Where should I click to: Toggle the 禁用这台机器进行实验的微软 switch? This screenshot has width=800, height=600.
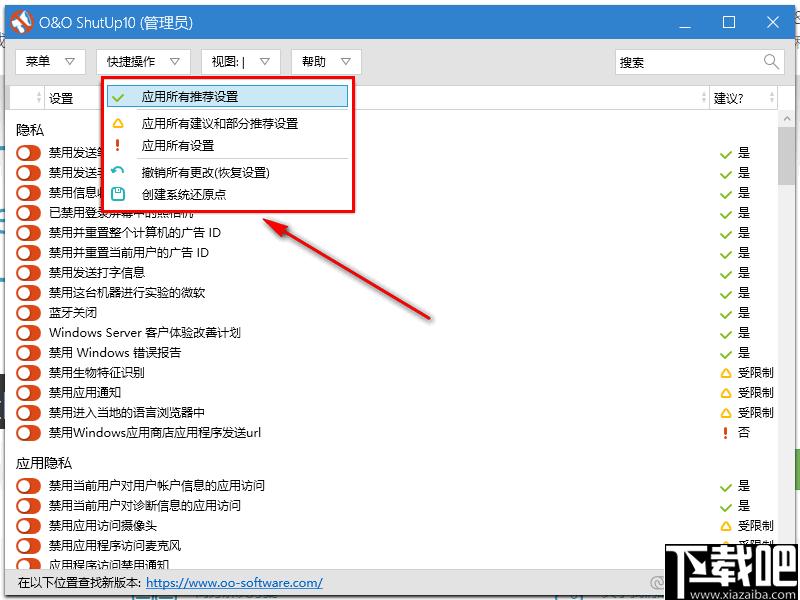coord(28,293)
